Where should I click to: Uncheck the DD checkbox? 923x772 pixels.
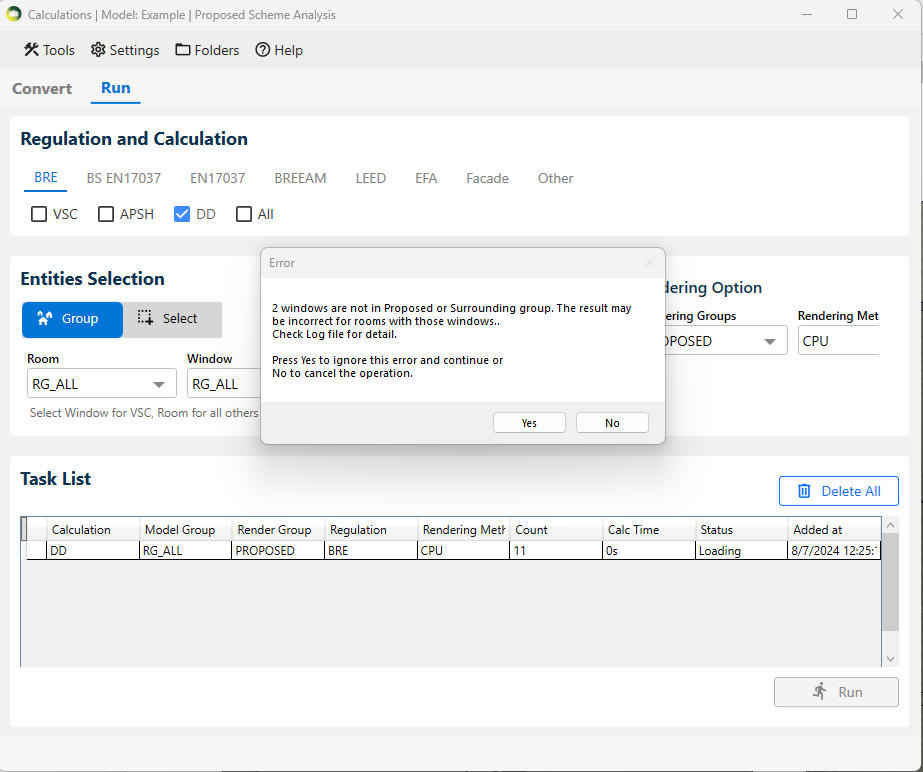(182, 214)
